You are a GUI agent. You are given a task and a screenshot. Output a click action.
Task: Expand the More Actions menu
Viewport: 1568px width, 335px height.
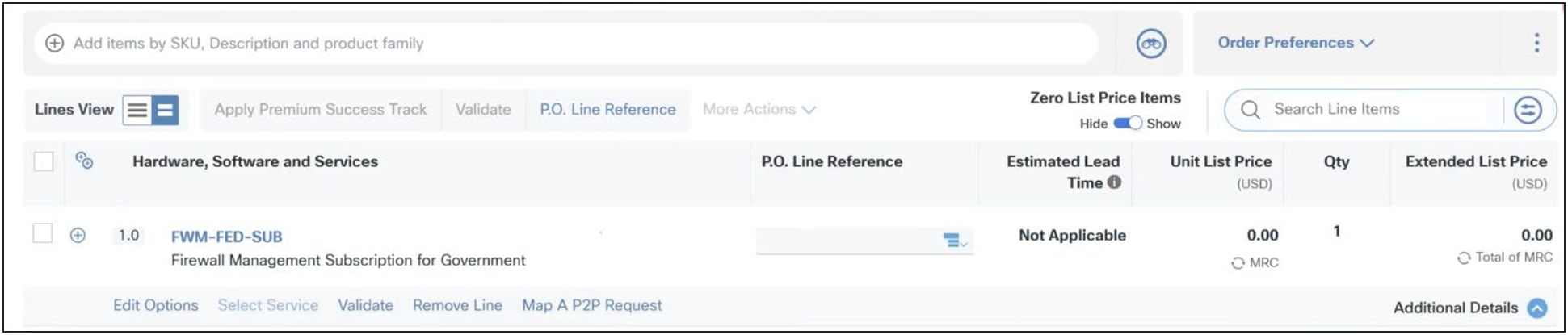pyautogui.click(x=759, y=109)
